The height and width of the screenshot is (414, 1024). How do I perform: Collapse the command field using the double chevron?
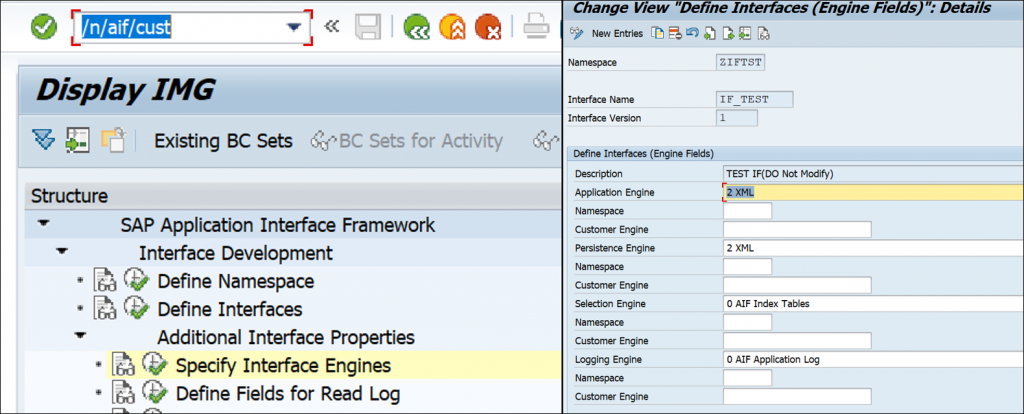pyautogui.click(x=332, y=27)
